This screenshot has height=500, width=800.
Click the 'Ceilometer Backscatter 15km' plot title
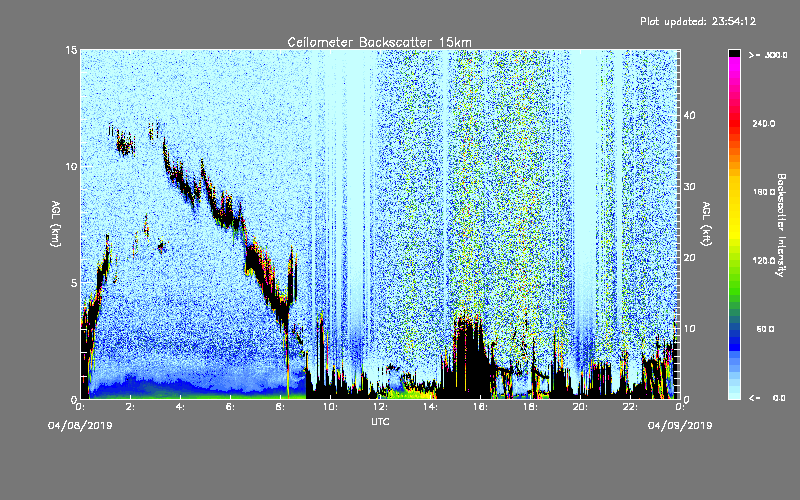[379, 42]
